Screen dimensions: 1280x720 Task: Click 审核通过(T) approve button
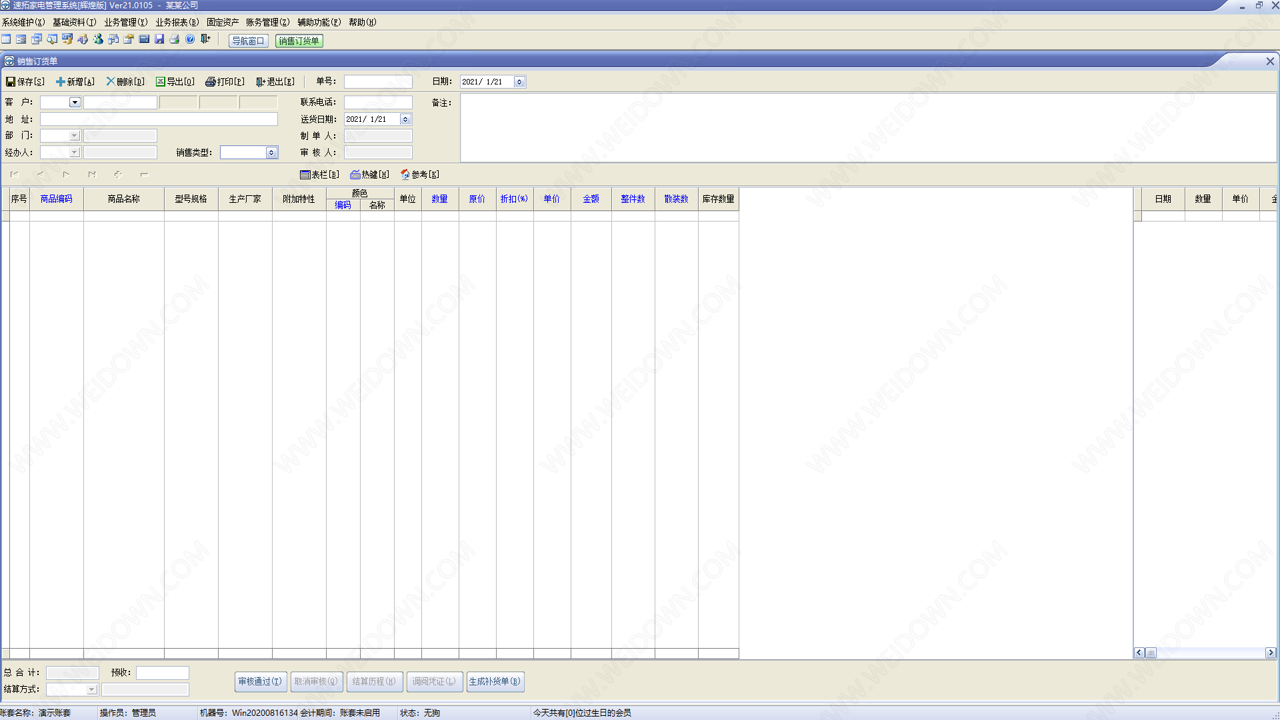(x=259, y=682)
